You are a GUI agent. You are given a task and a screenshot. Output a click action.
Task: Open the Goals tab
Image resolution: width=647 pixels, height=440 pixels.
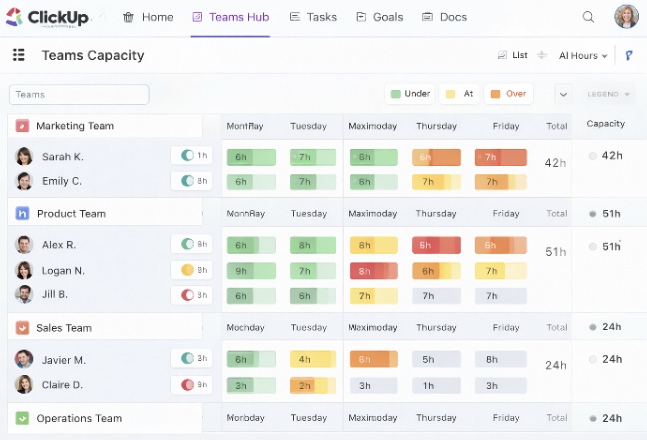pos(379,17)
